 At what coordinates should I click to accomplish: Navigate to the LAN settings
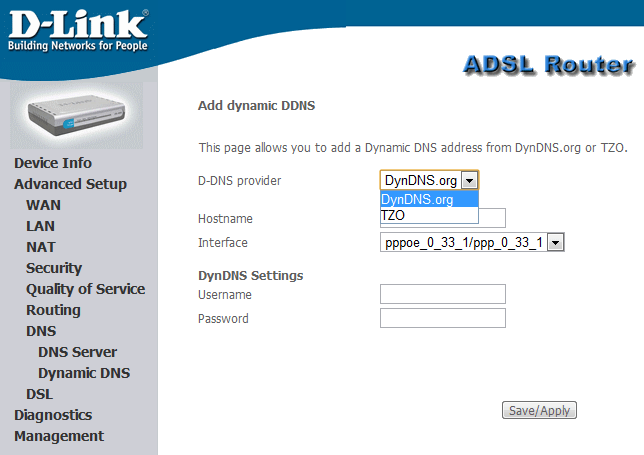(x=40, y=226)
